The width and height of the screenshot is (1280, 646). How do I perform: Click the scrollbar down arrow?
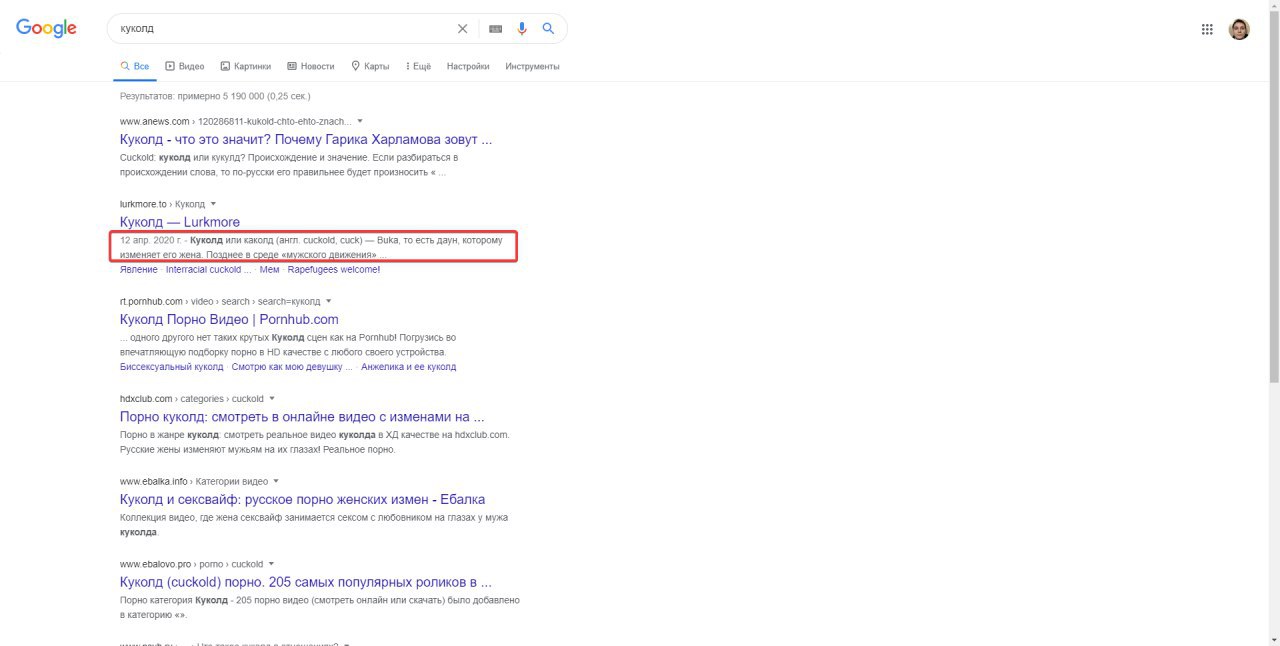(1273, 640)
